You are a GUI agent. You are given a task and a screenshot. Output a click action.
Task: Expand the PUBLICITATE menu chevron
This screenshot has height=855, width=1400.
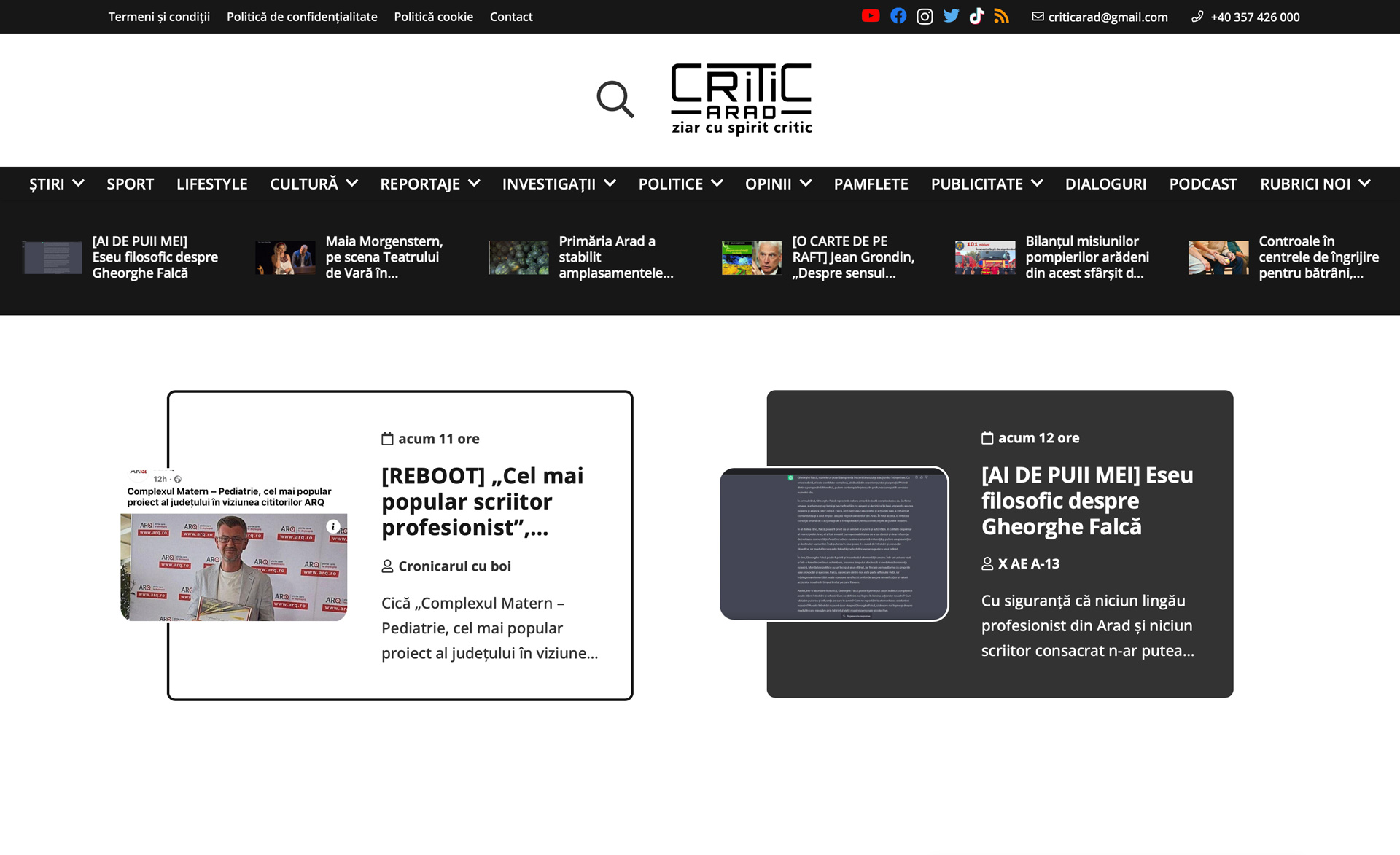tap(1037, 184)
